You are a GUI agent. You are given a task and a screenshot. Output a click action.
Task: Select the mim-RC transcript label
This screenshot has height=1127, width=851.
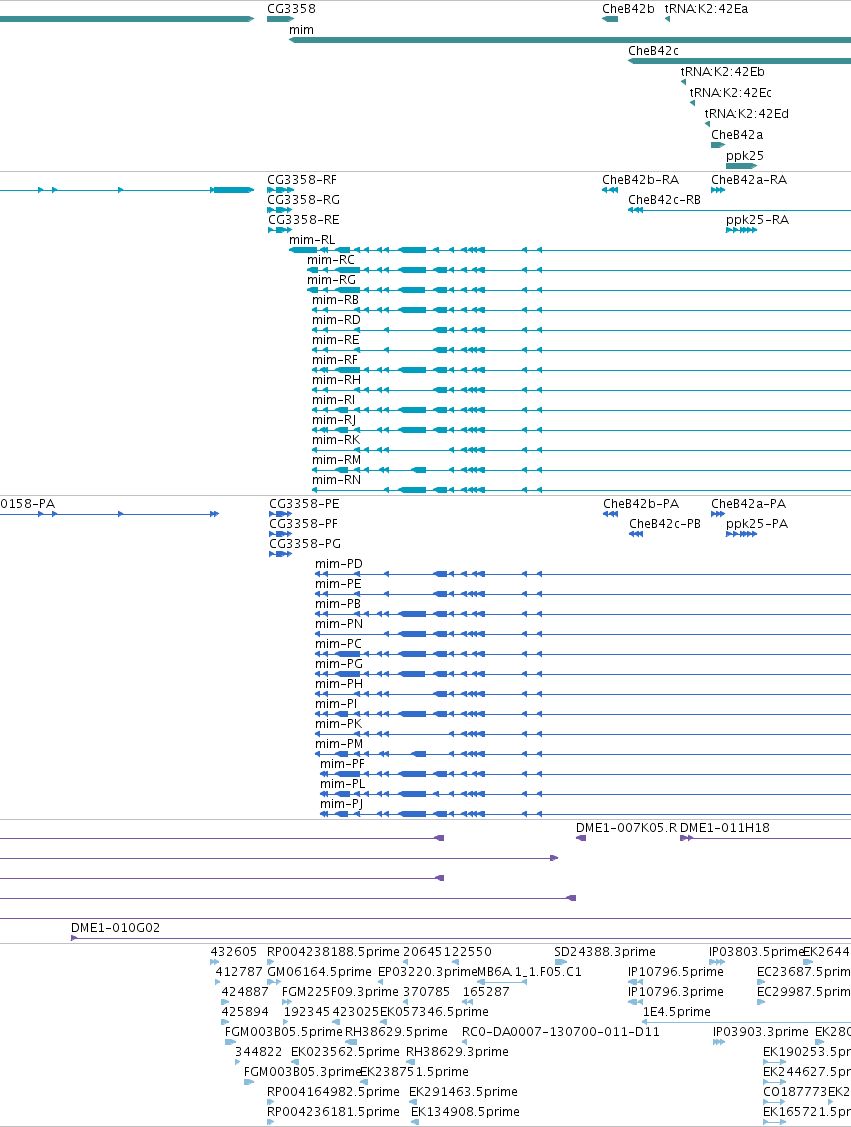(331, 260)
